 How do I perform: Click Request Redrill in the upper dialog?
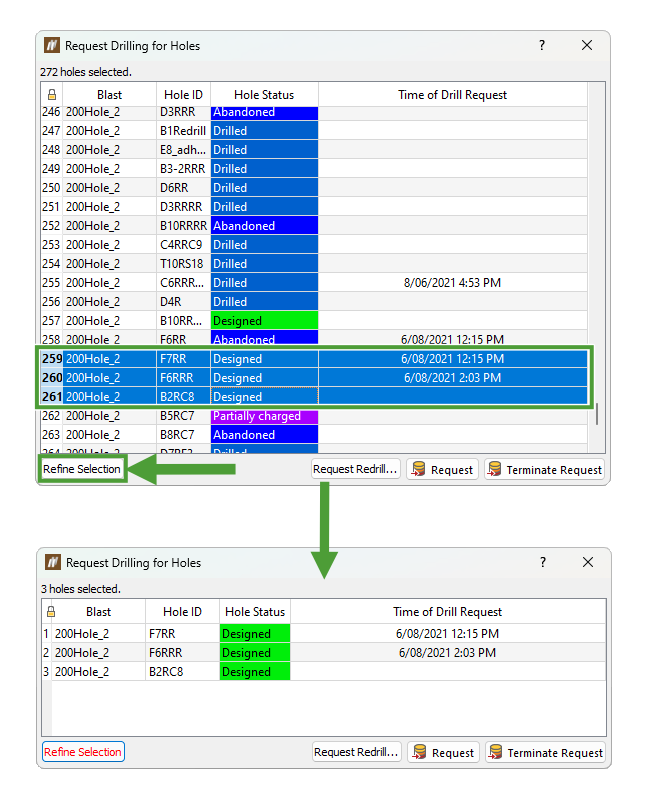(x=355, y=469)
